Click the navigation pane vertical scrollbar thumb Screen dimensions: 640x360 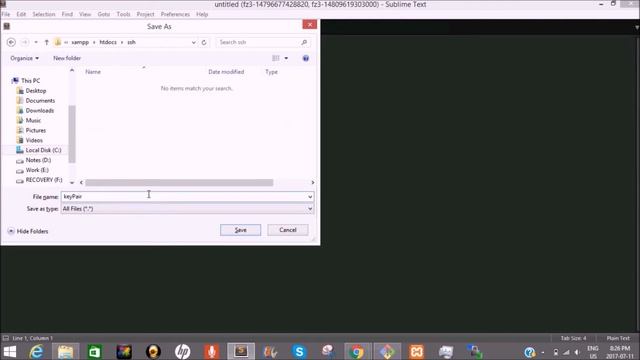[72, 134]
